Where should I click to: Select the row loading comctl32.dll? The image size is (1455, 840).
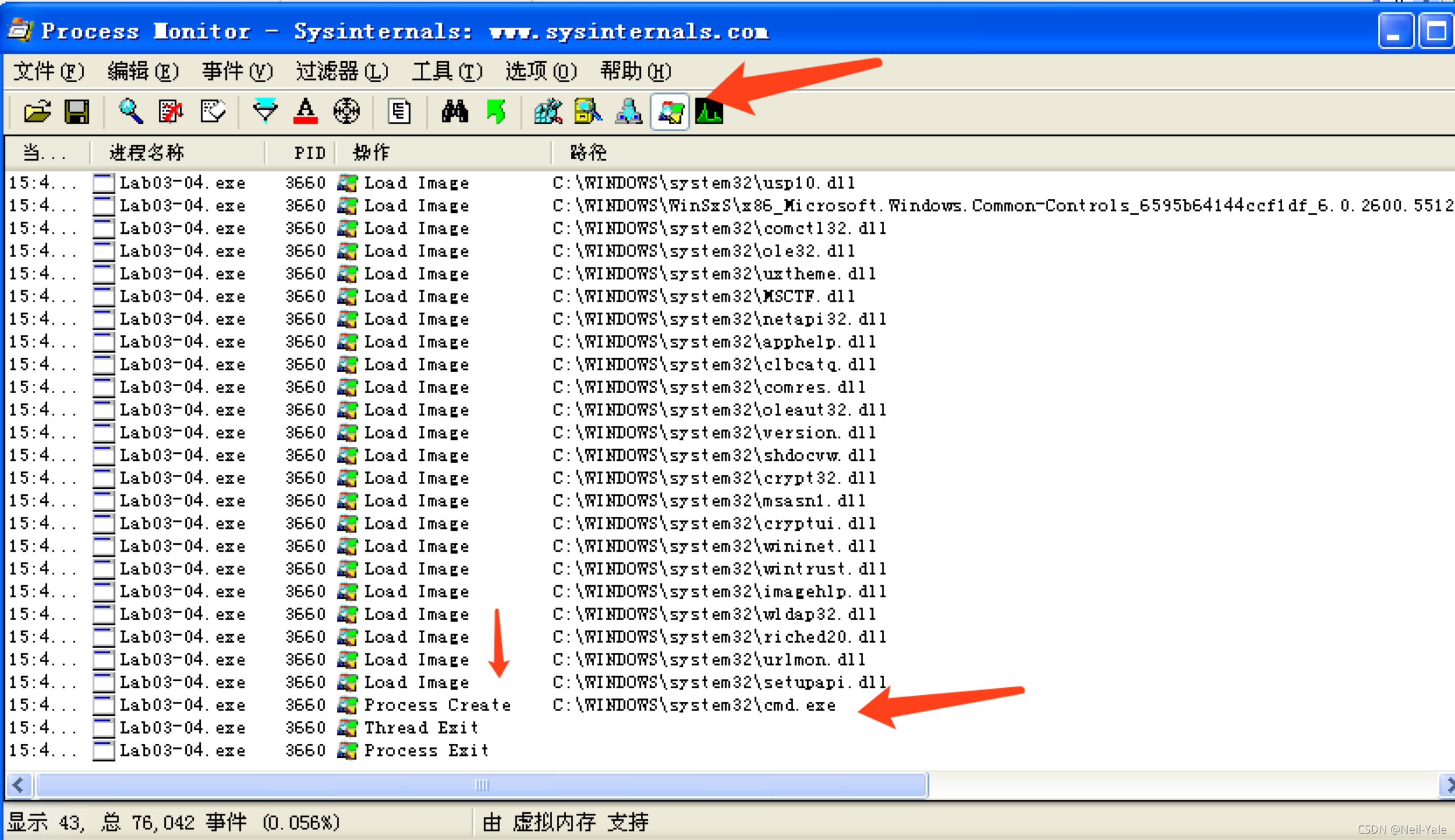(x=730, y=228)
